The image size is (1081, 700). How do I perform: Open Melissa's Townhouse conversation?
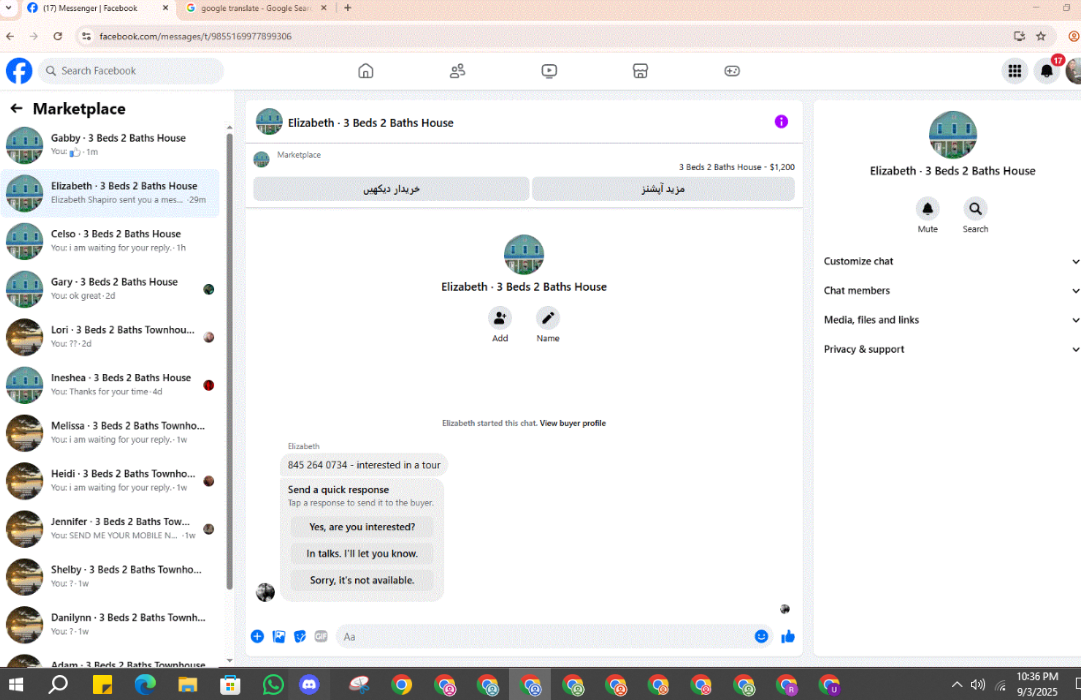point(112,432)
